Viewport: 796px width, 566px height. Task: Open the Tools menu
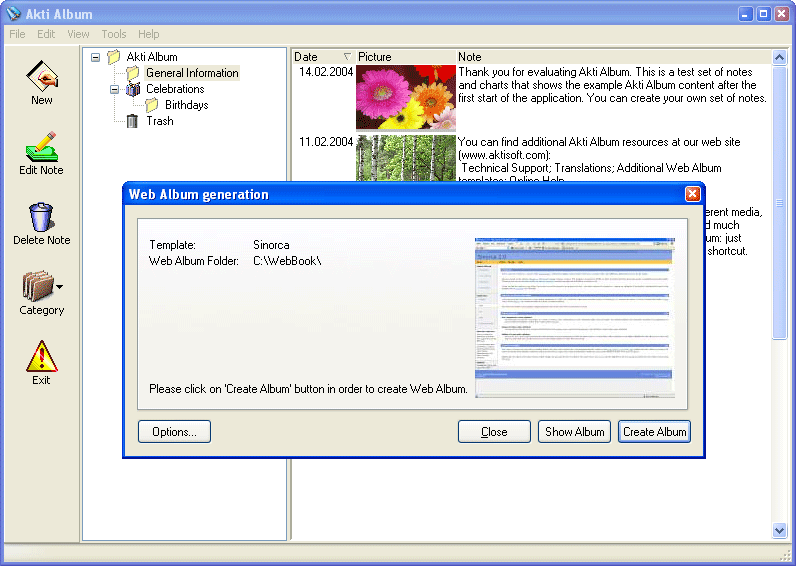[x=114, y=34]
